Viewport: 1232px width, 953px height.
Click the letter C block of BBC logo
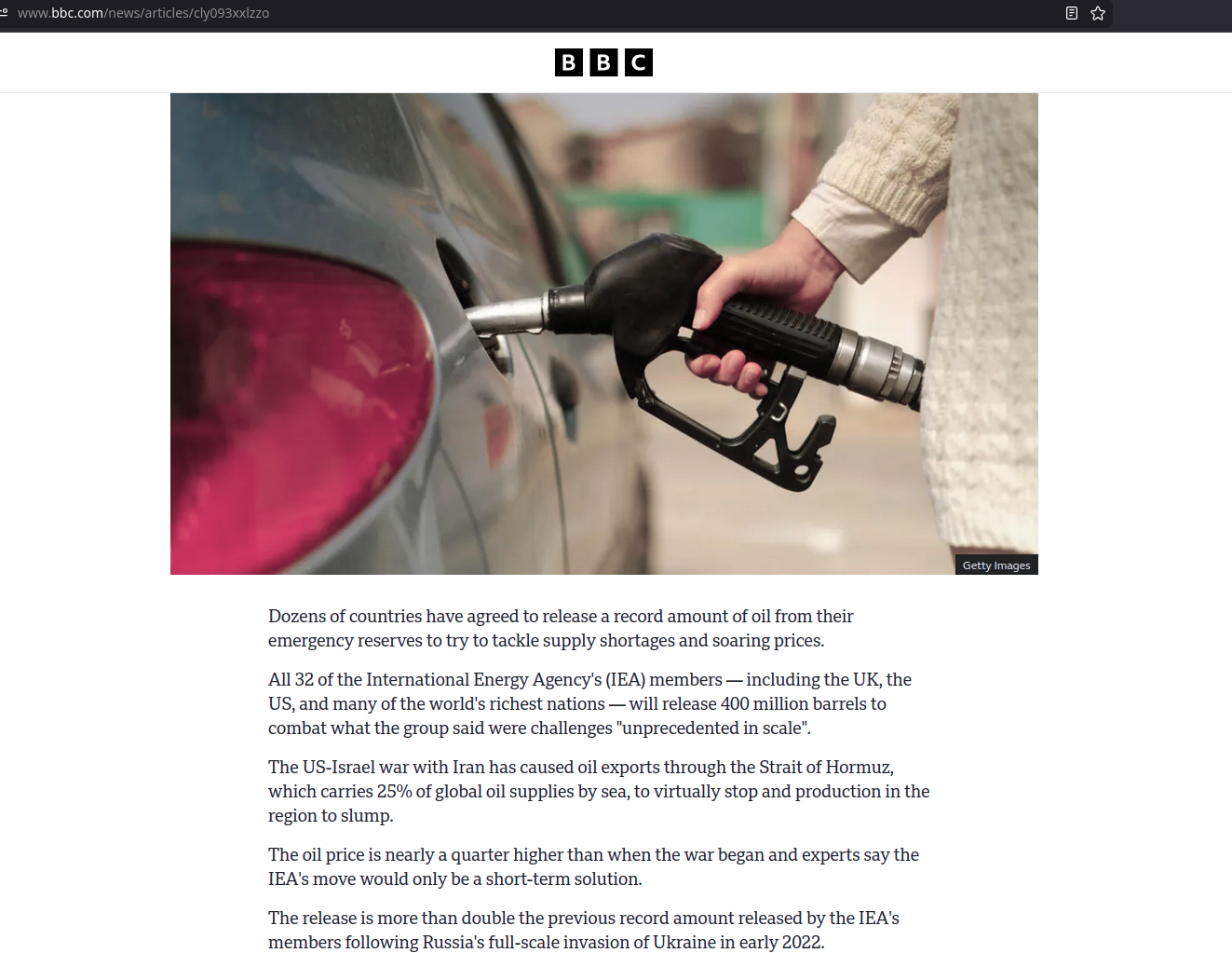(638, 62)
